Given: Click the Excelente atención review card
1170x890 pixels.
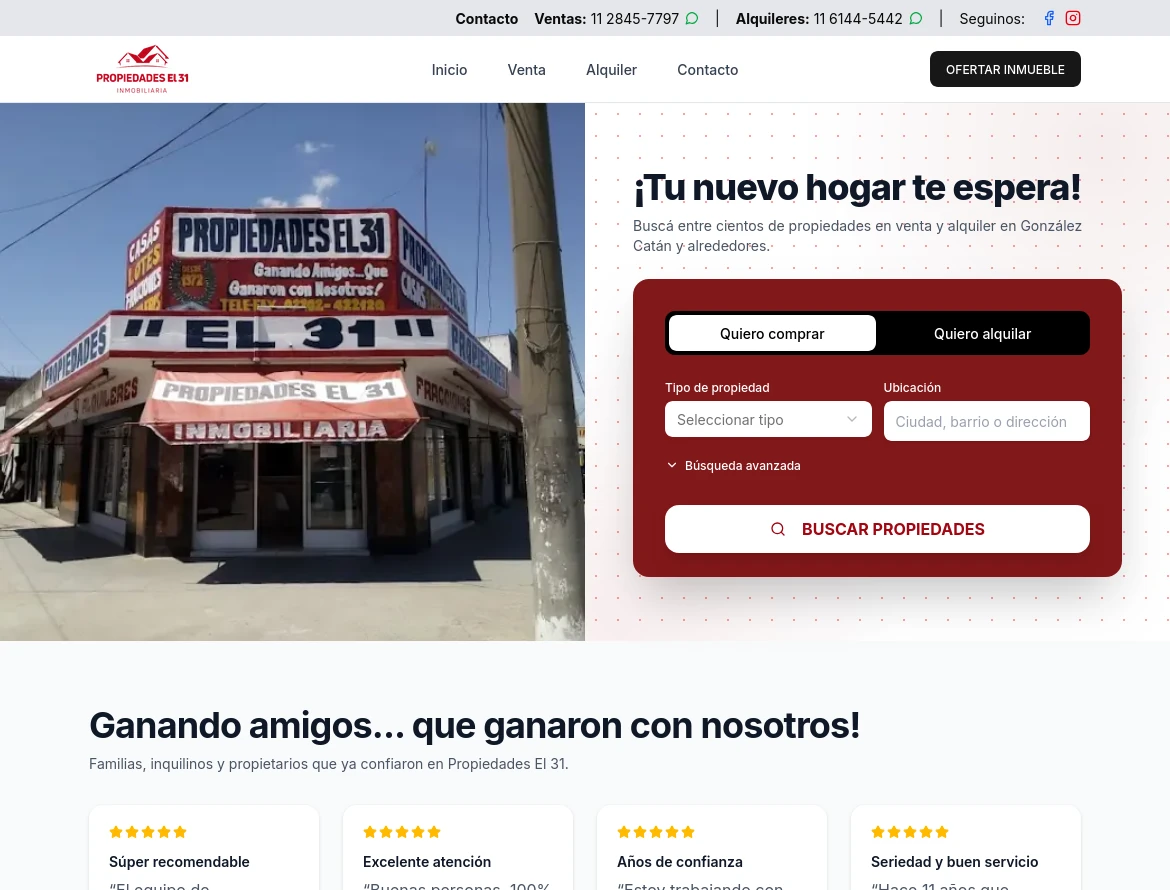Looking at the screenshot, I should point(457,848).
